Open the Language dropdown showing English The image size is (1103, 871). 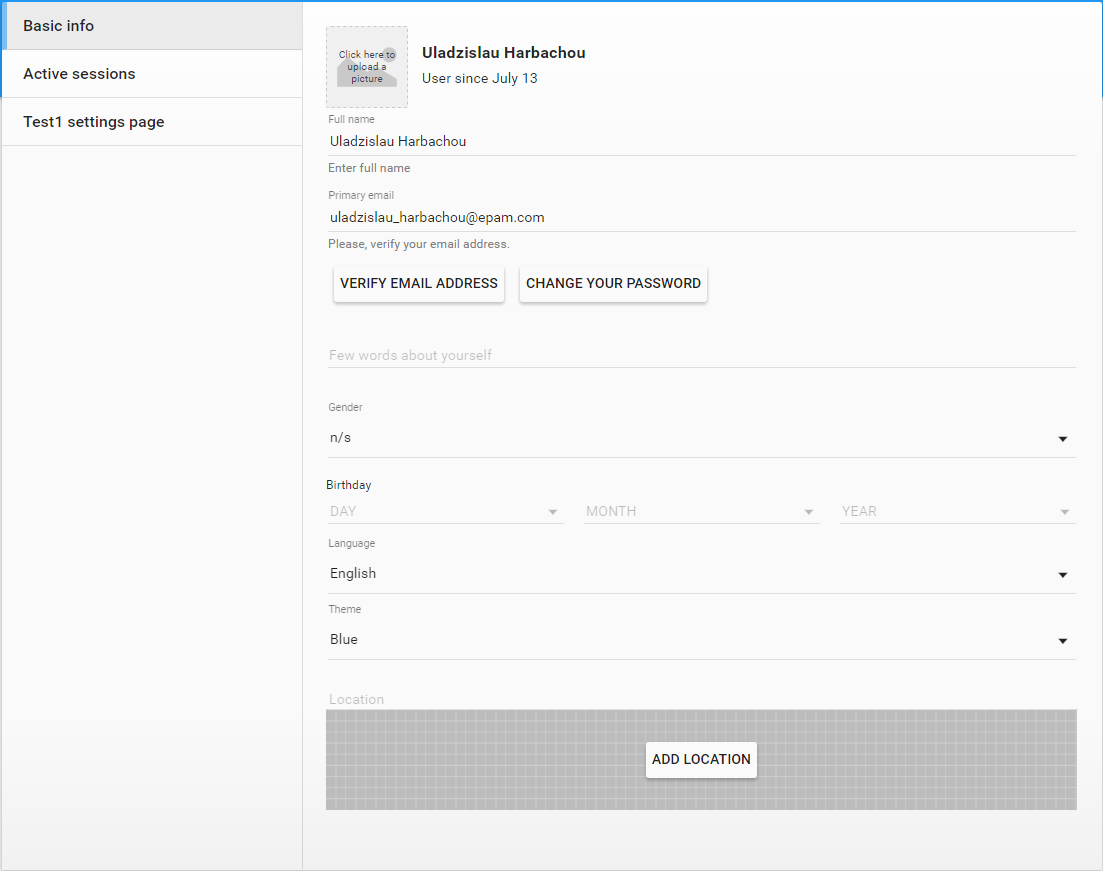[701, 574]
